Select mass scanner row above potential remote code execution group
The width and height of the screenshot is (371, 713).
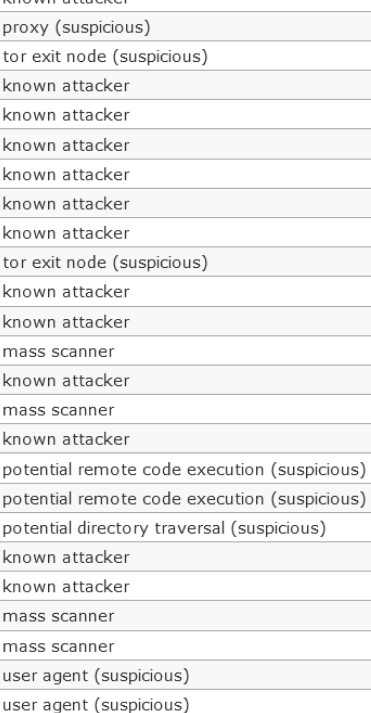[x=186, y=410]
